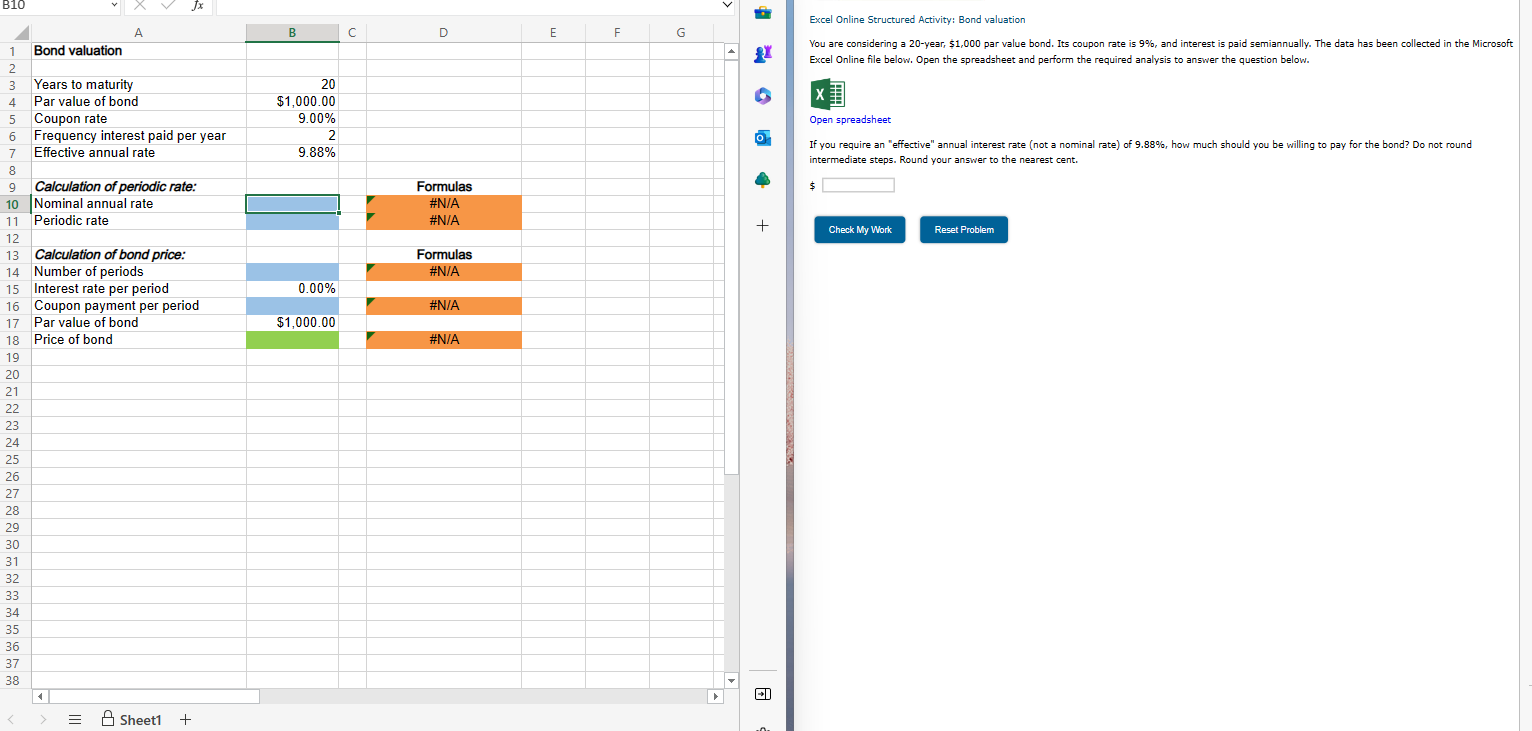Launch Microsoft 365 from the sidebar
The width and height of the screenshot is (1532, 731).
coord(762,96)
